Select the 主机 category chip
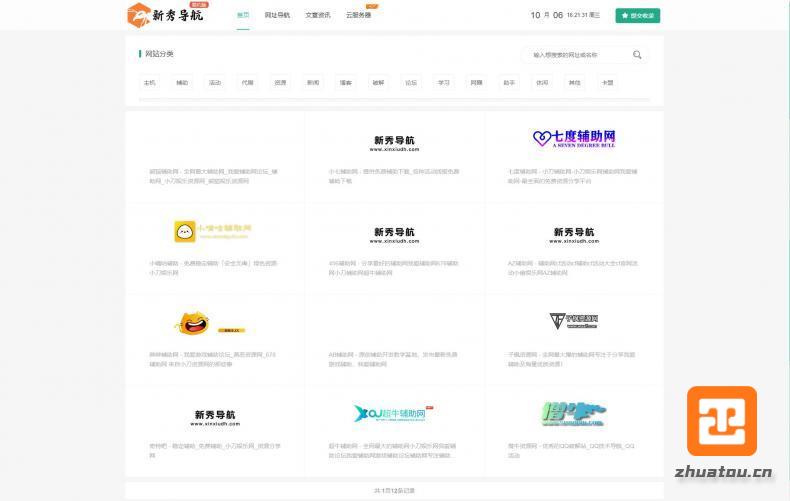Viewport: 790px width, 501px height. [150, 83]
